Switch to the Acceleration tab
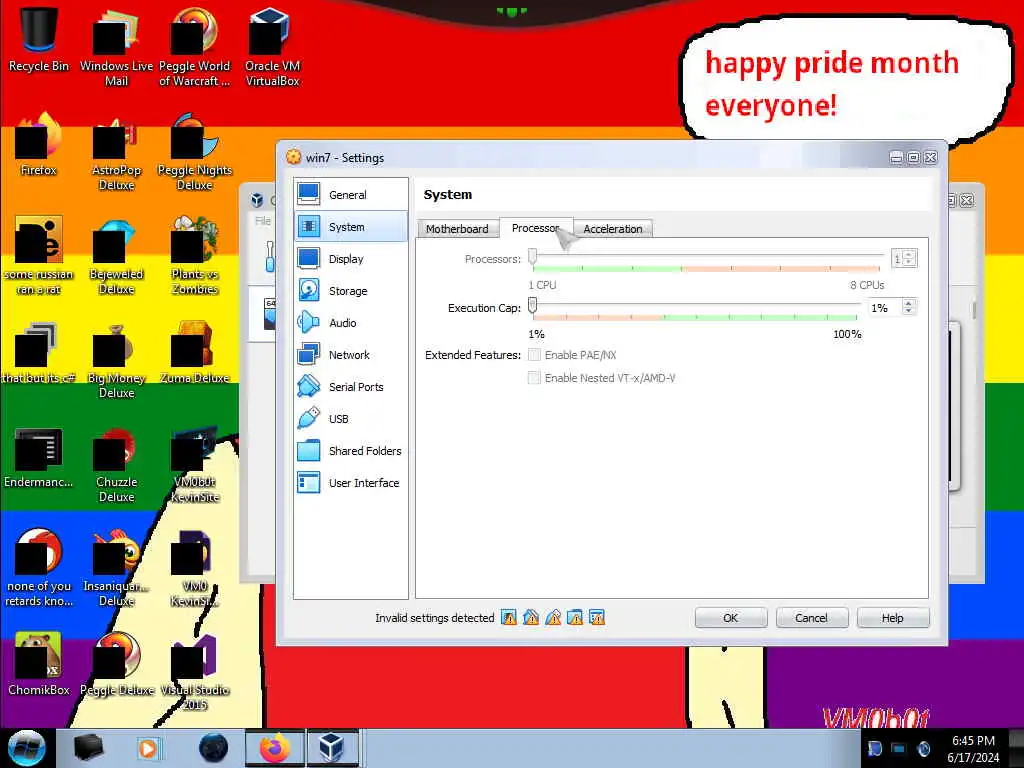The height and width of the screenshot is (768, 1024). click(x=613, y=229)
